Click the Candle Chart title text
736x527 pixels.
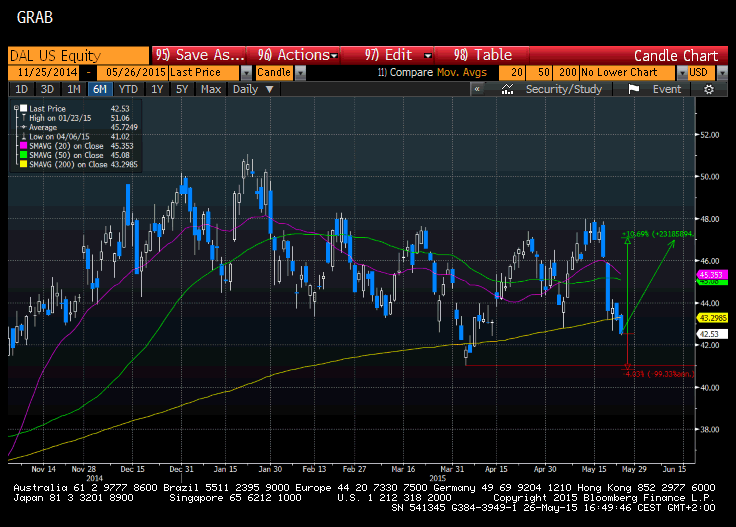676,56
